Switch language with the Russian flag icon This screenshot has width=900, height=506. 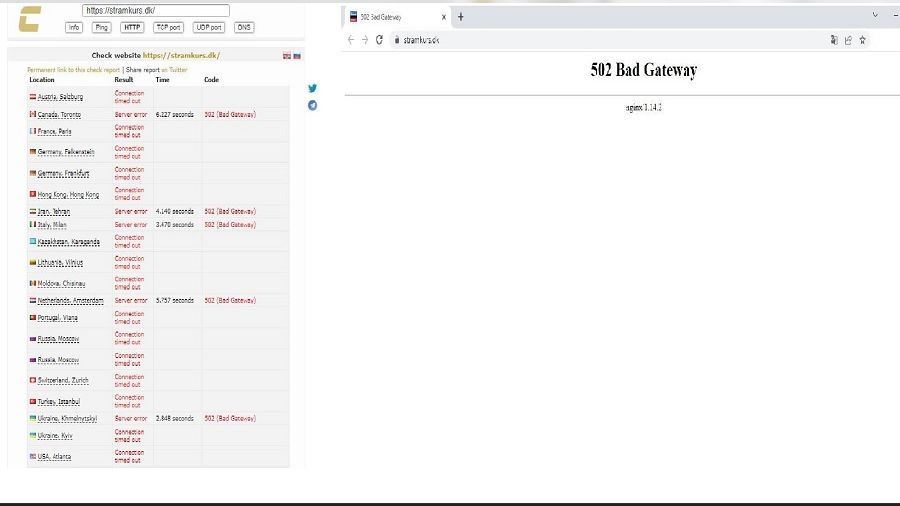pyautogui.click(x=297, y=56)
